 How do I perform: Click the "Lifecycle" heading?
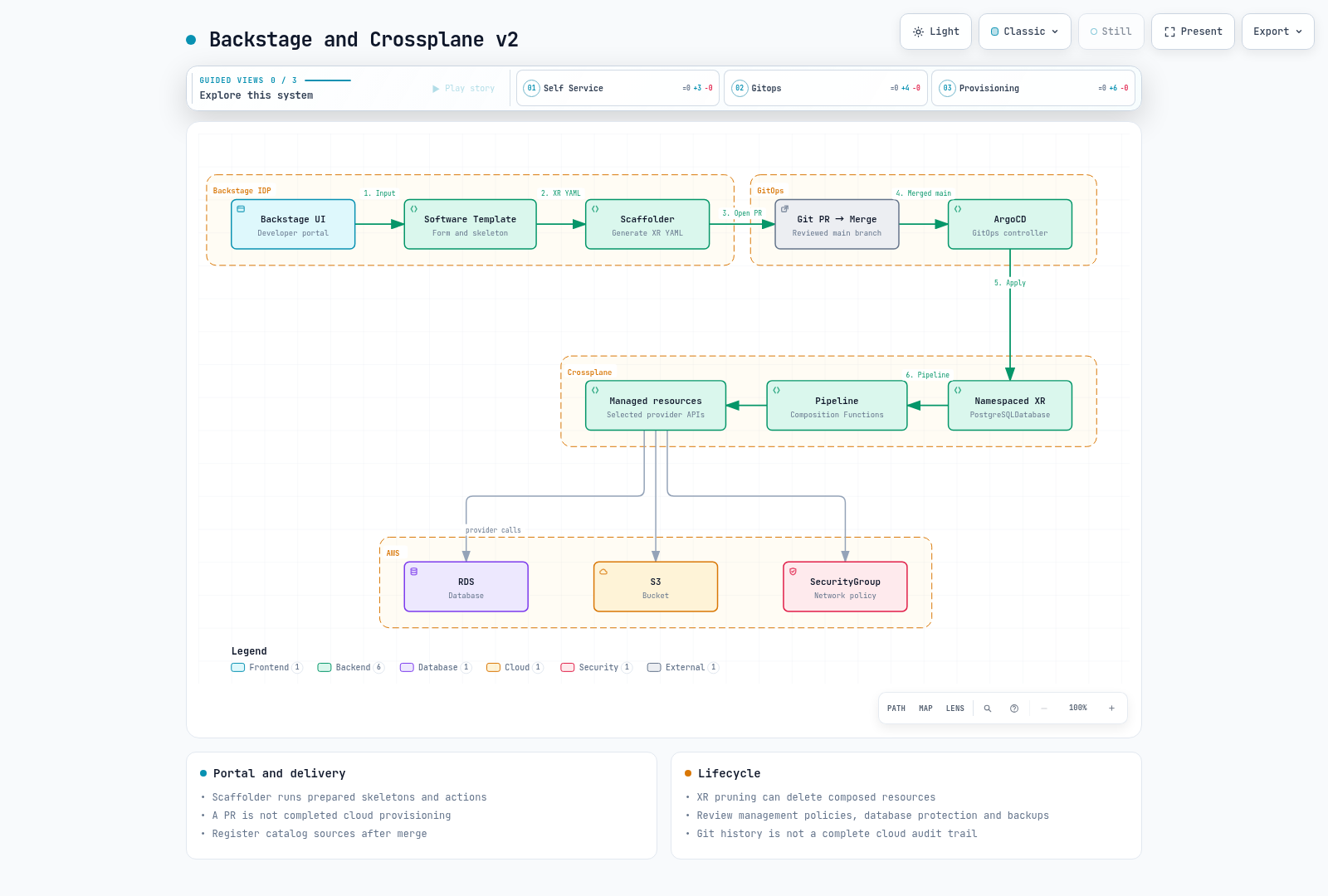729,773
